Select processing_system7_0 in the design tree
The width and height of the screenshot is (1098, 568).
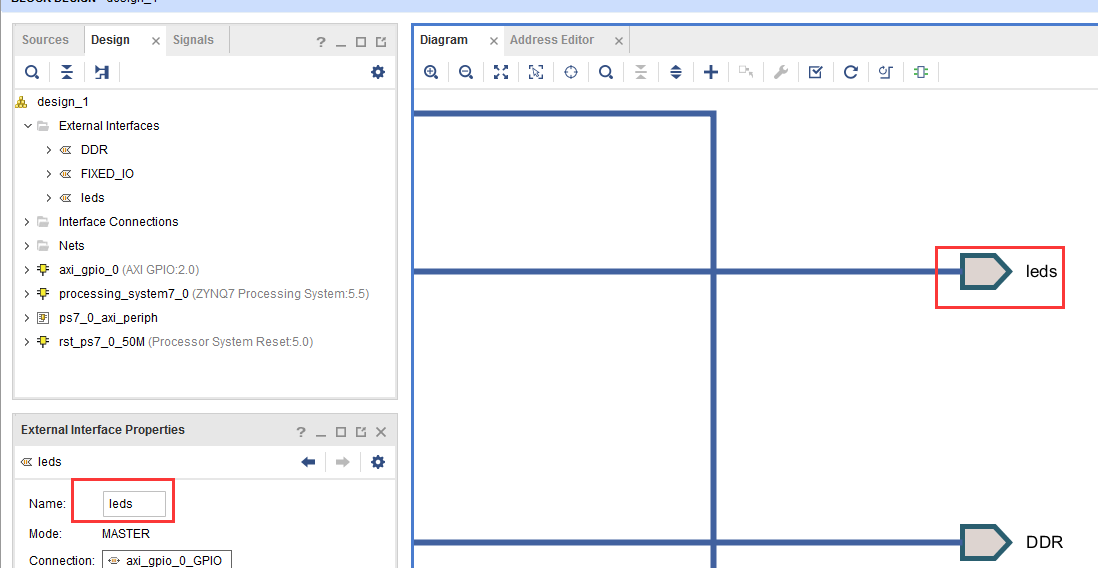[x=123, y=293]
